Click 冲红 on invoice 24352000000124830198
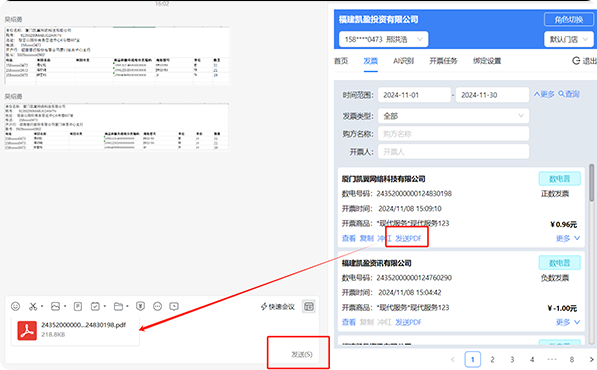 click(384, 238)
